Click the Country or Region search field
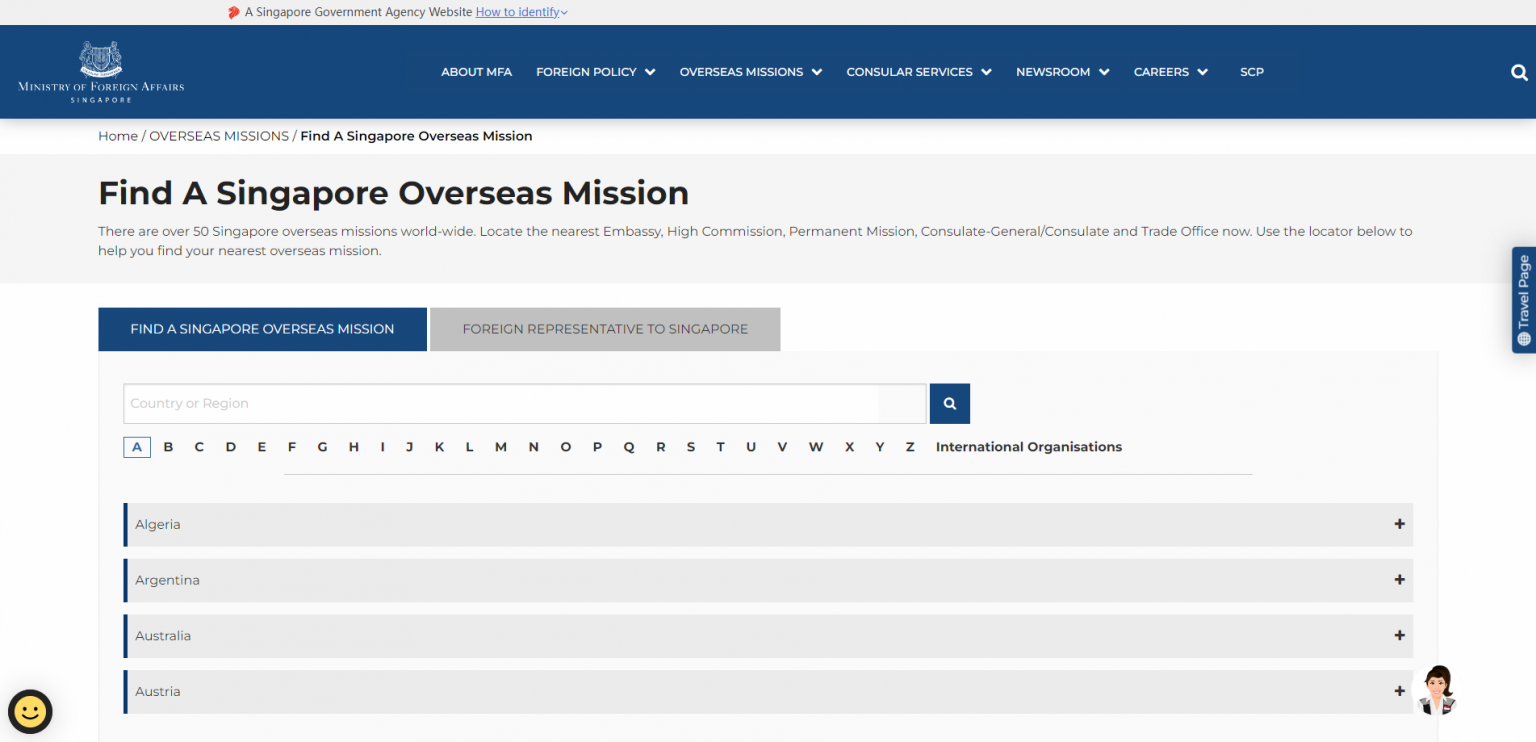This screenshot has height=742, width=1536. pos(500,404)
